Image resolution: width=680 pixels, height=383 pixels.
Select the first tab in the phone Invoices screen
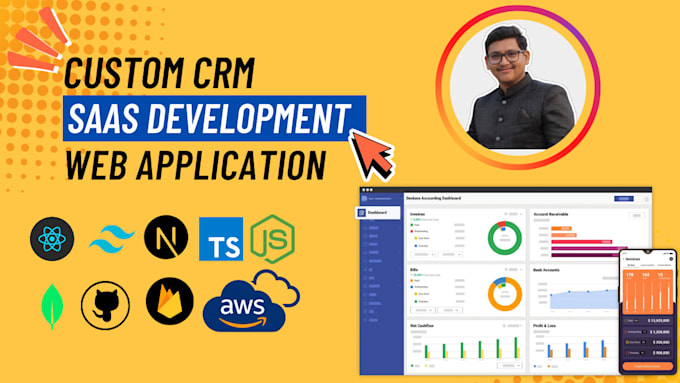click(x=631, y=265)
